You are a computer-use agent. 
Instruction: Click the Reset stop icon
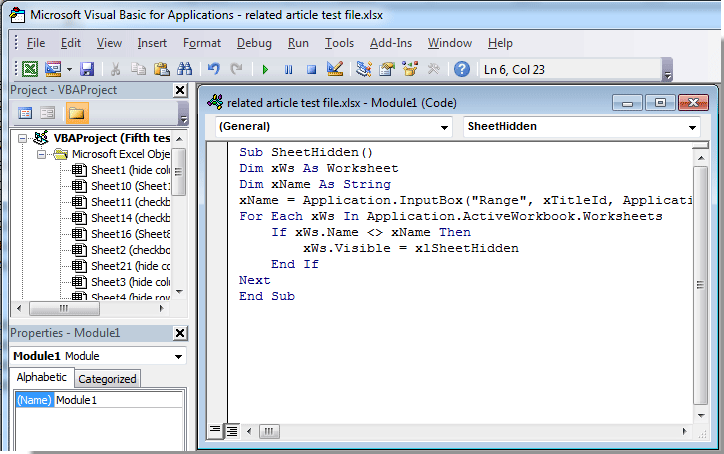click(312, 70)
